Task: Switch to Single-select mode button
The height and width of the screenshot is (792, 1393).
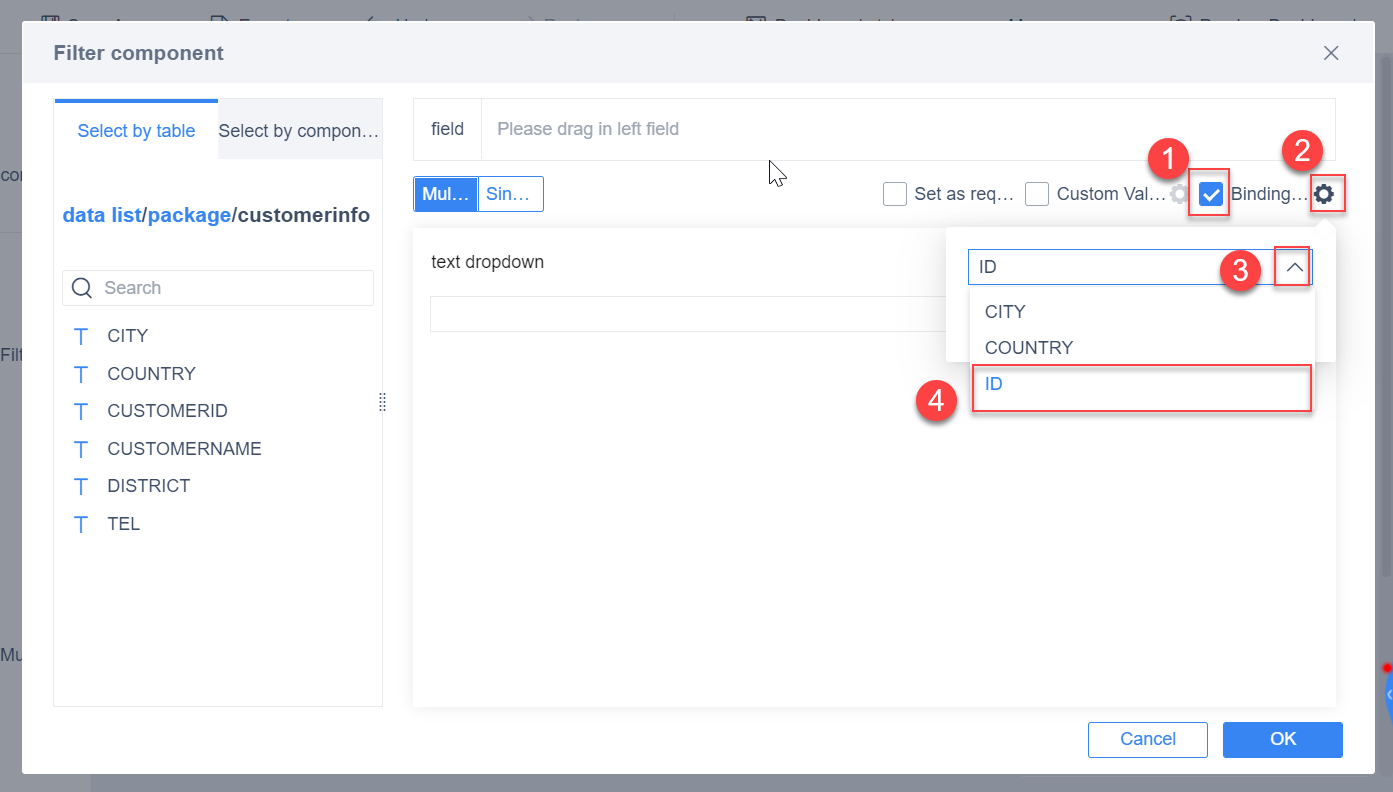Action: [511, 194]
